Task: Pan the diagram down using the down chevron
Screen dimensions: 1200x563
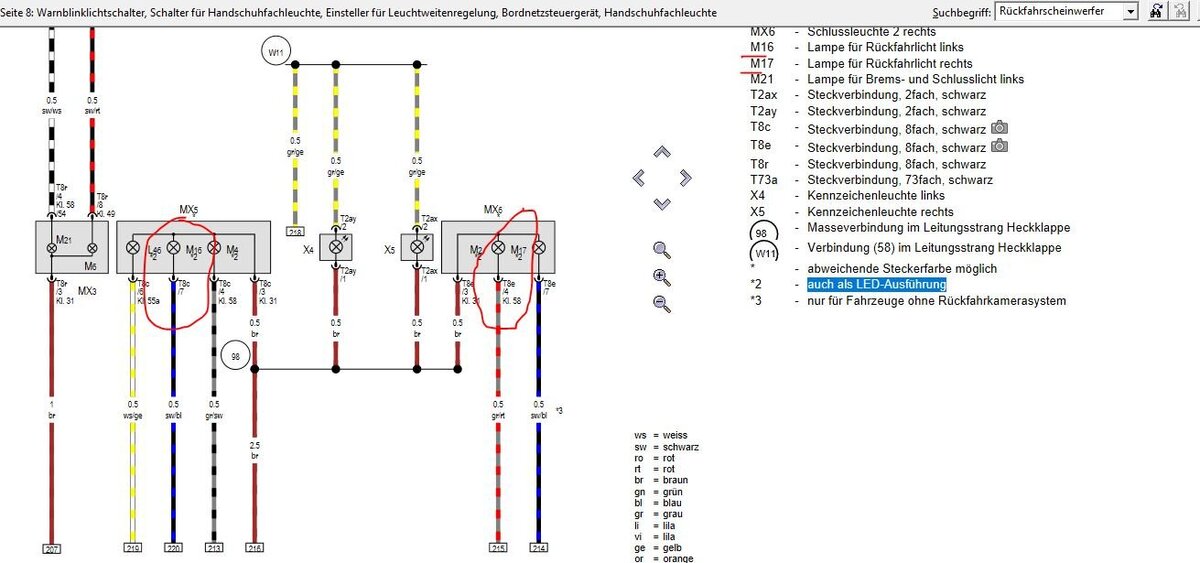Action: [661, 203]
